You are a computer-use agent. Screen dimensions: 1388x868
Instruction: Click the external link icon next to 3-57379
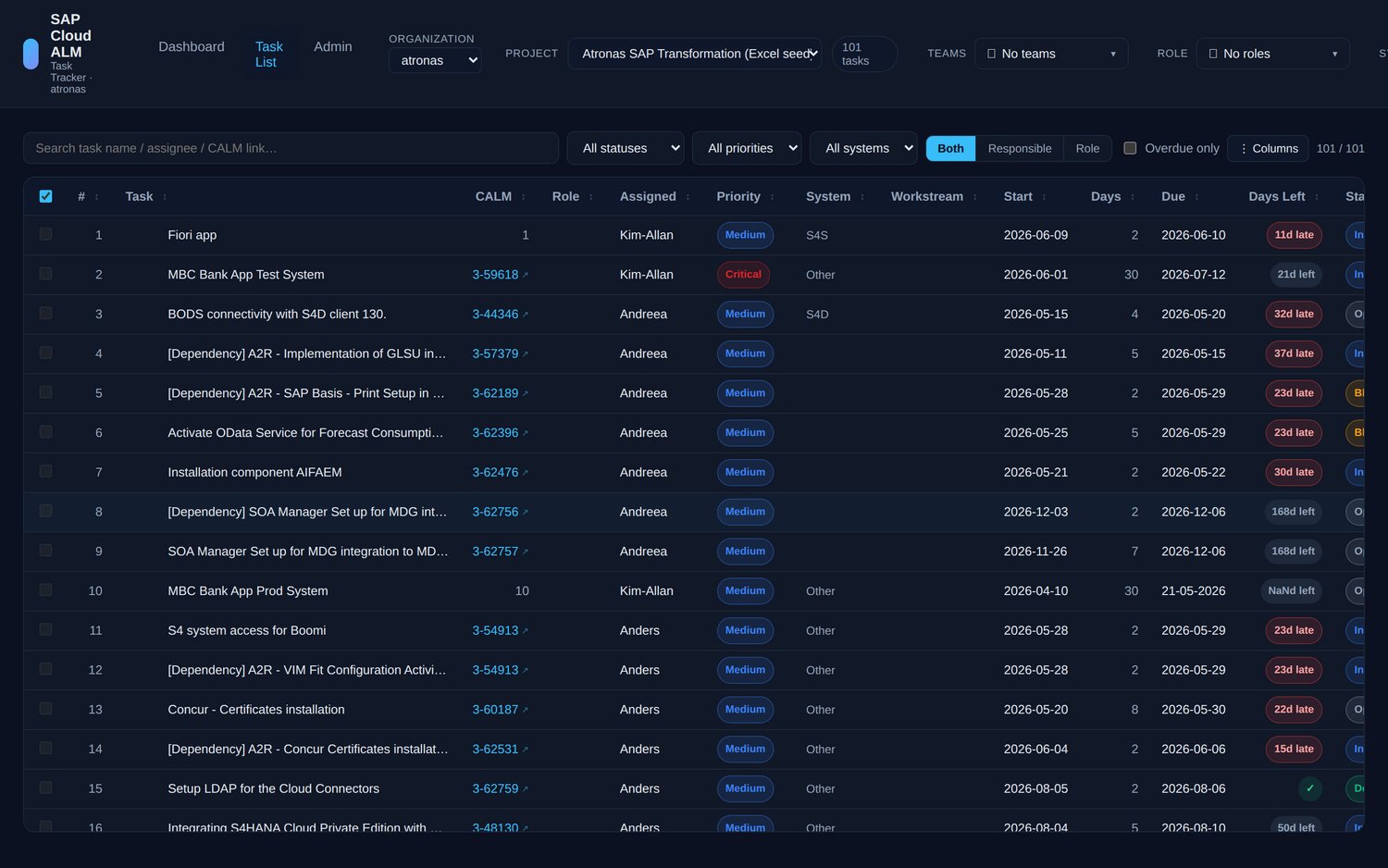pyautogui.click(x=526, y=354)
